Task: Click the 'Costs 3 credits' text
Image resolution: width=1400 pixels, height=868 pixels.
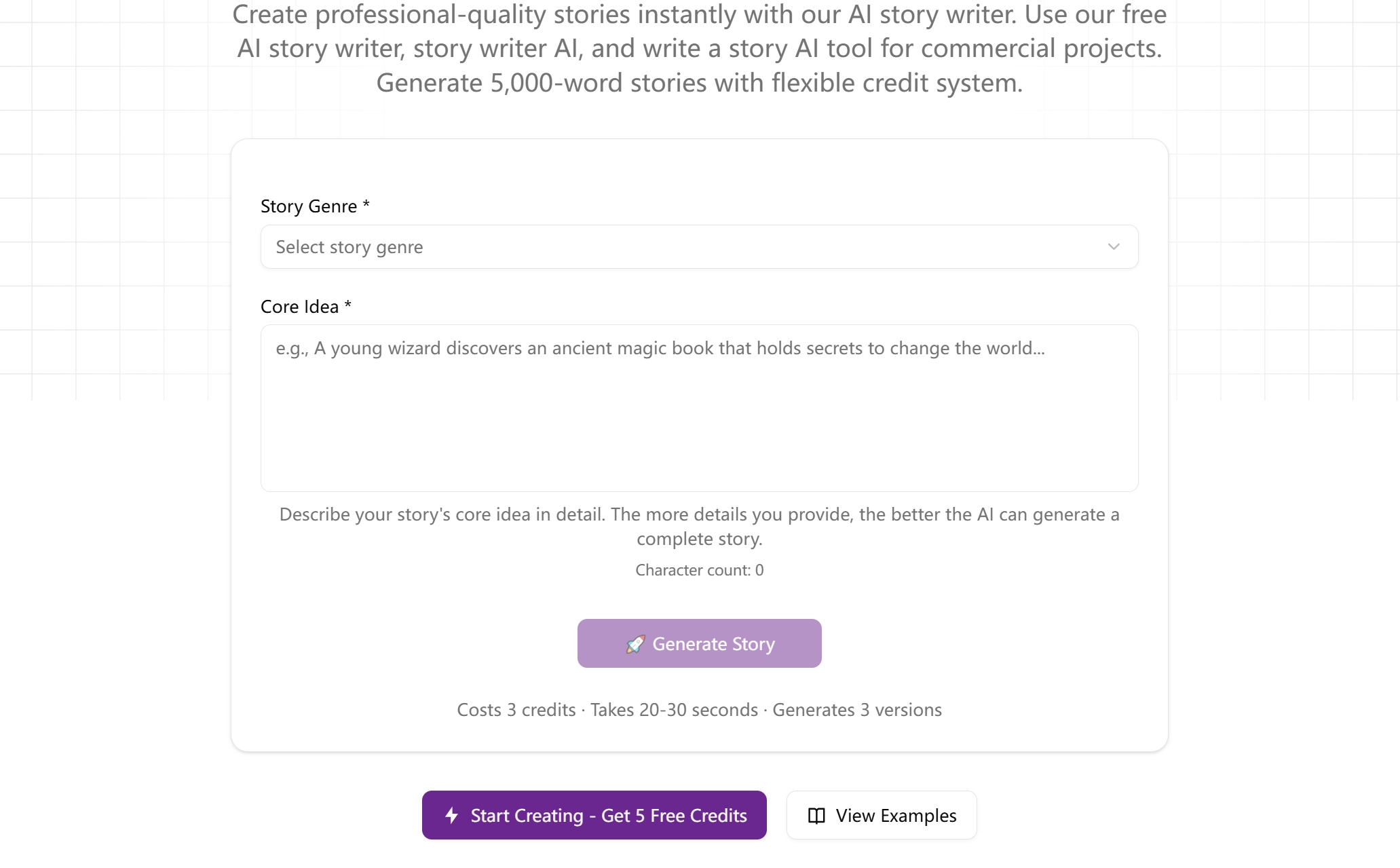Action: click(516, 710)
